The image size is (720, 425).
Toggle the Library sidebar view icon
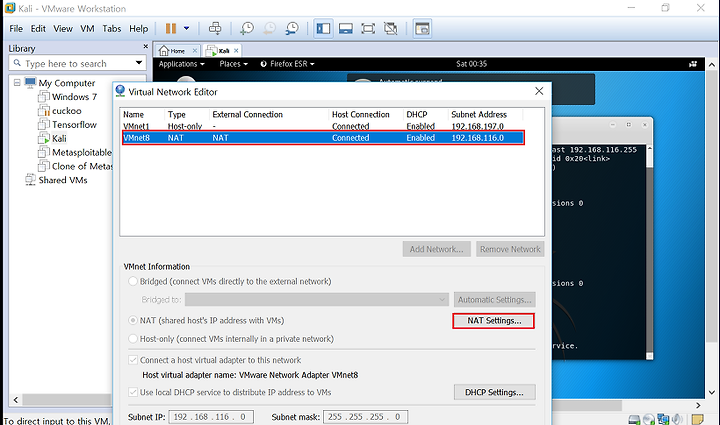323,28
